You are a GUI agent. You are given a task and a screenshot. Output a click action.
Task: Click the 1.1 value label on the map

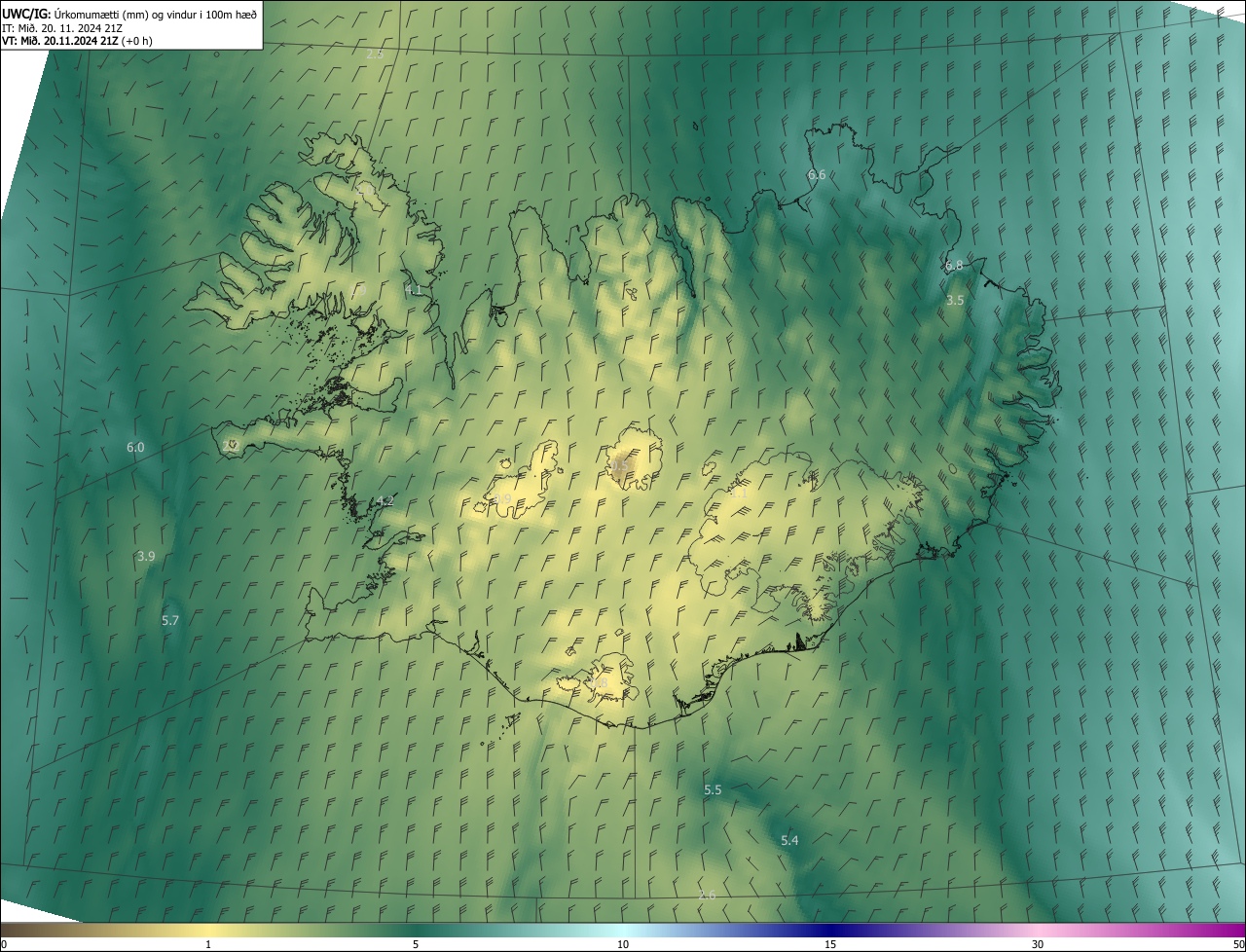point(739,494)
